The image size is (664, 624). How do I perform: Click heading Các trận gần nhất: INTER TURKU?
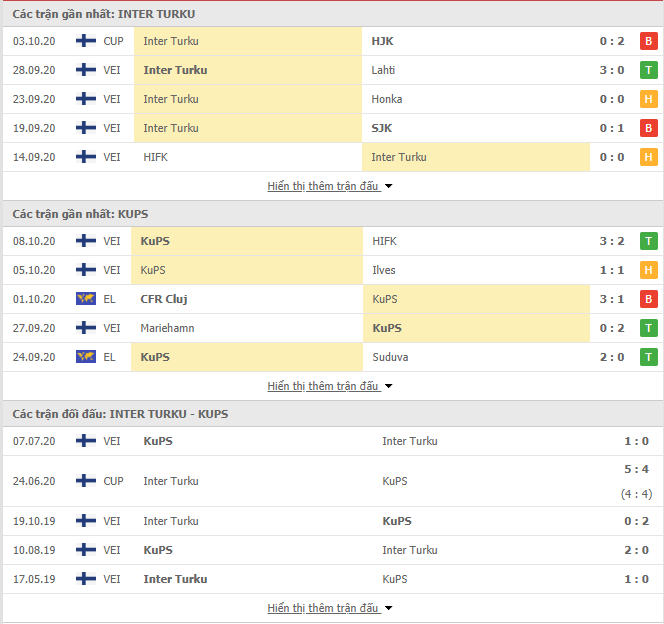[x=104, y=14]
